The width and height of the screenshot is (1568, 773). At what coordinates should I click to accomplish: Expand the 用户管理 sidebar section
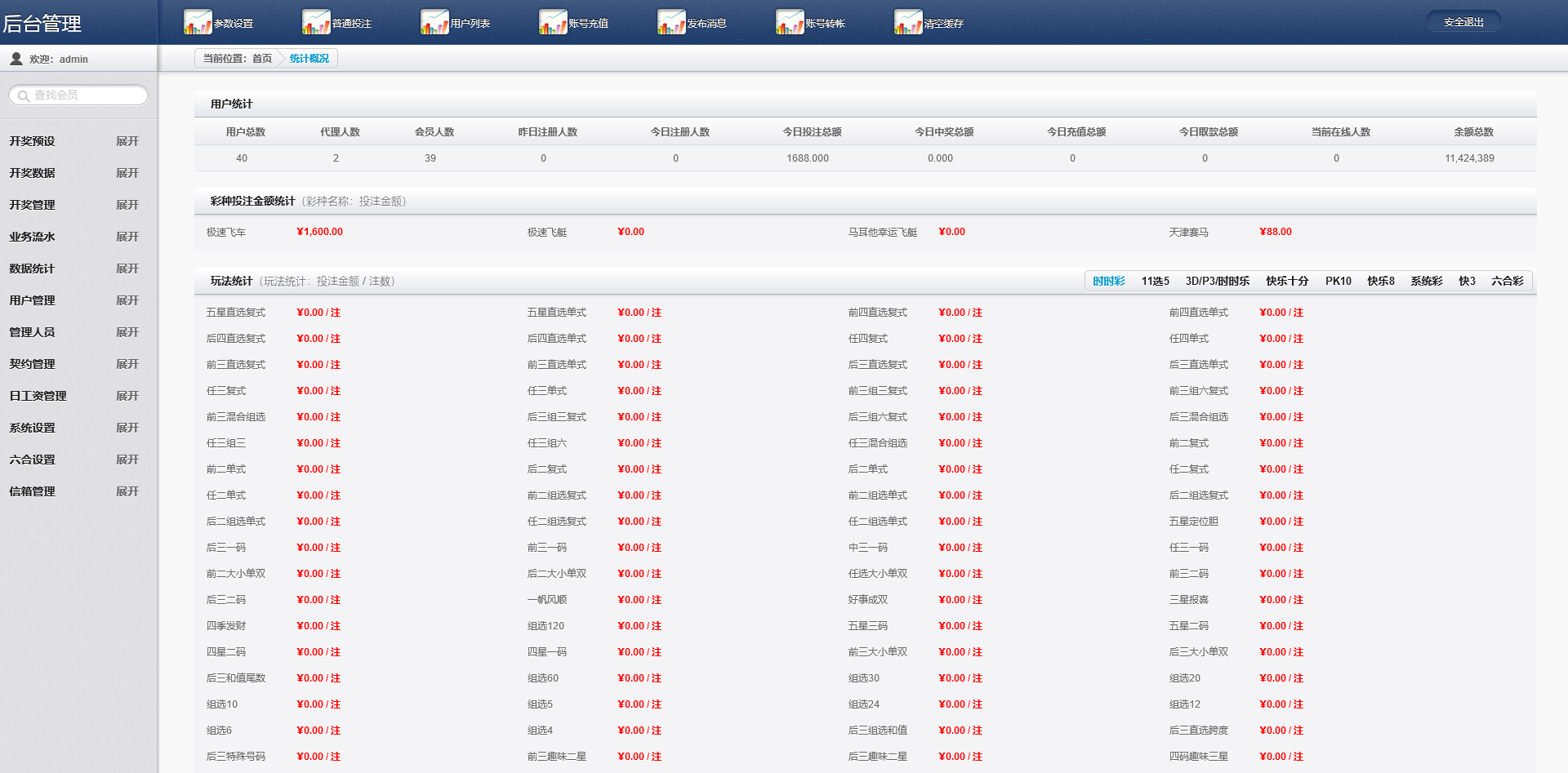pyautogui.click(x=127, y=300)
